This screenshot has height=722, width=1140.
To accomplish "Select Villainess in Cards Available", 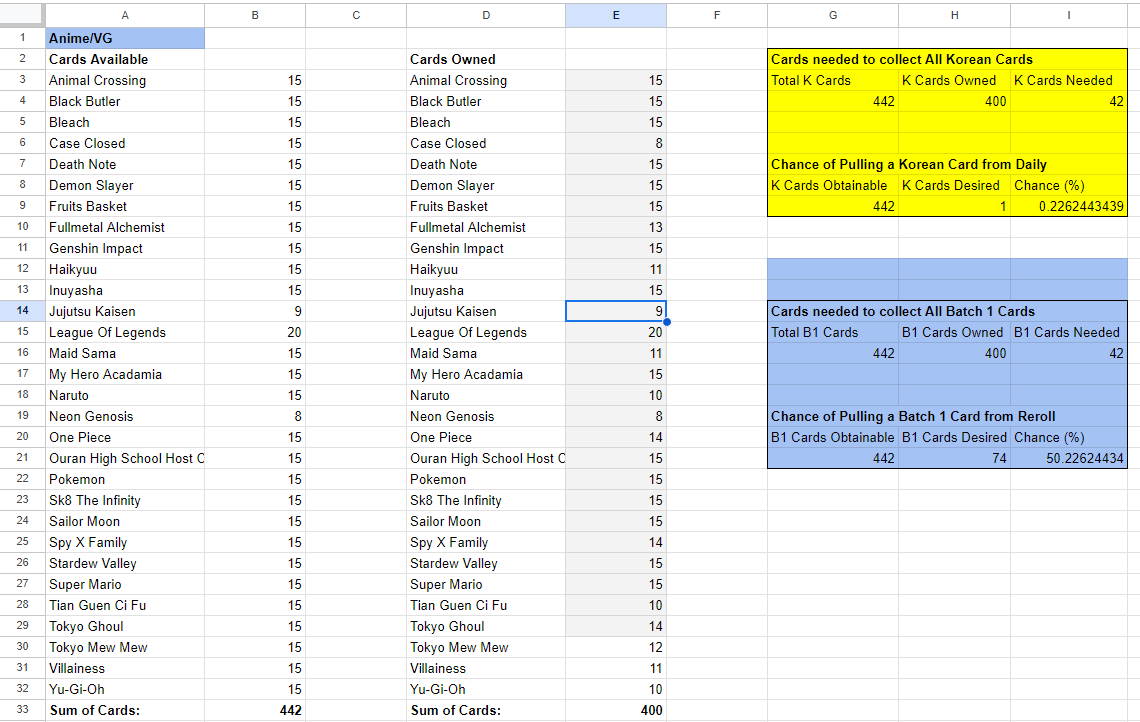I will (x=124, y=669).
